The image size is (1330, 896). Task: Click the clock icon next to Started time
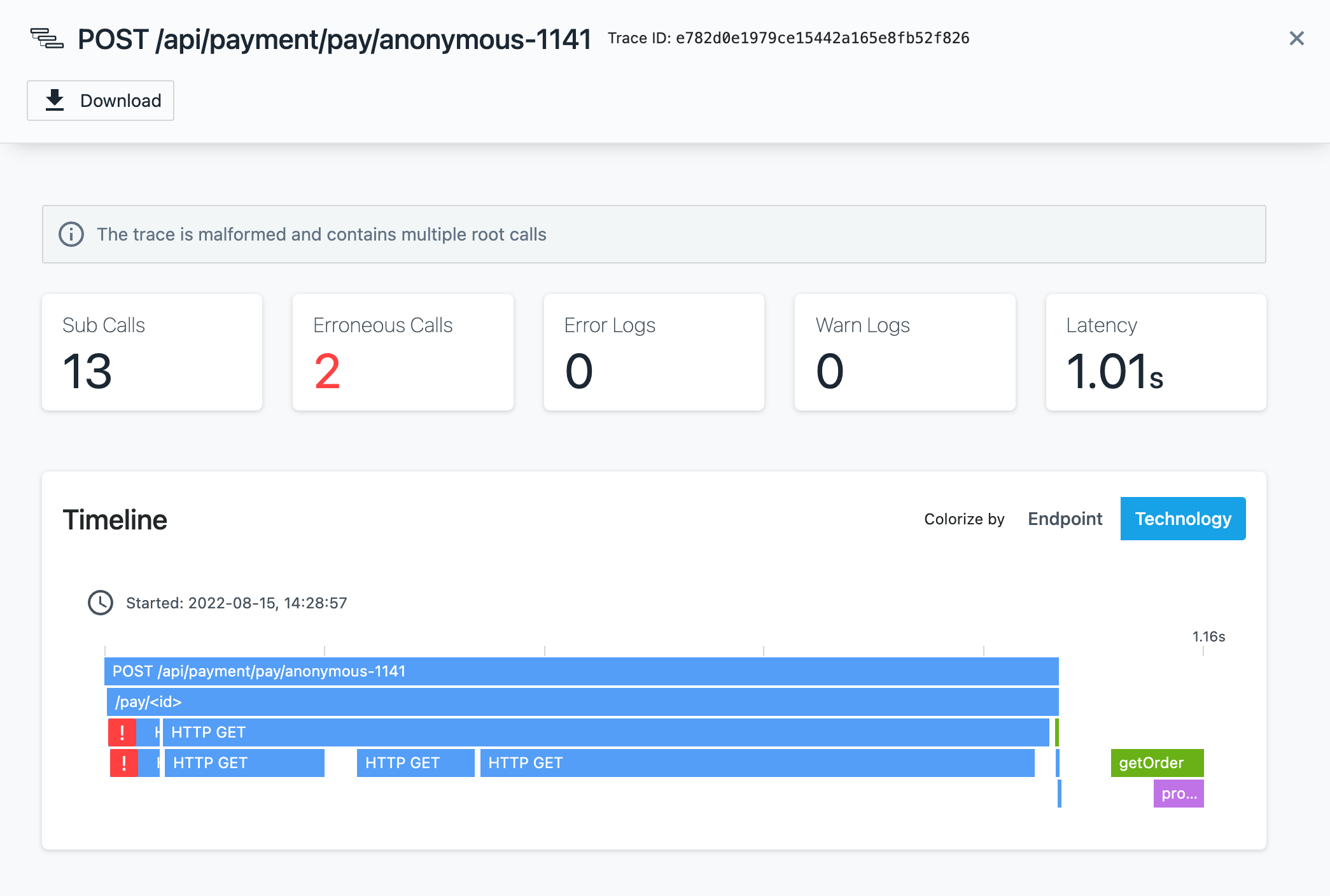coord(101,603)
